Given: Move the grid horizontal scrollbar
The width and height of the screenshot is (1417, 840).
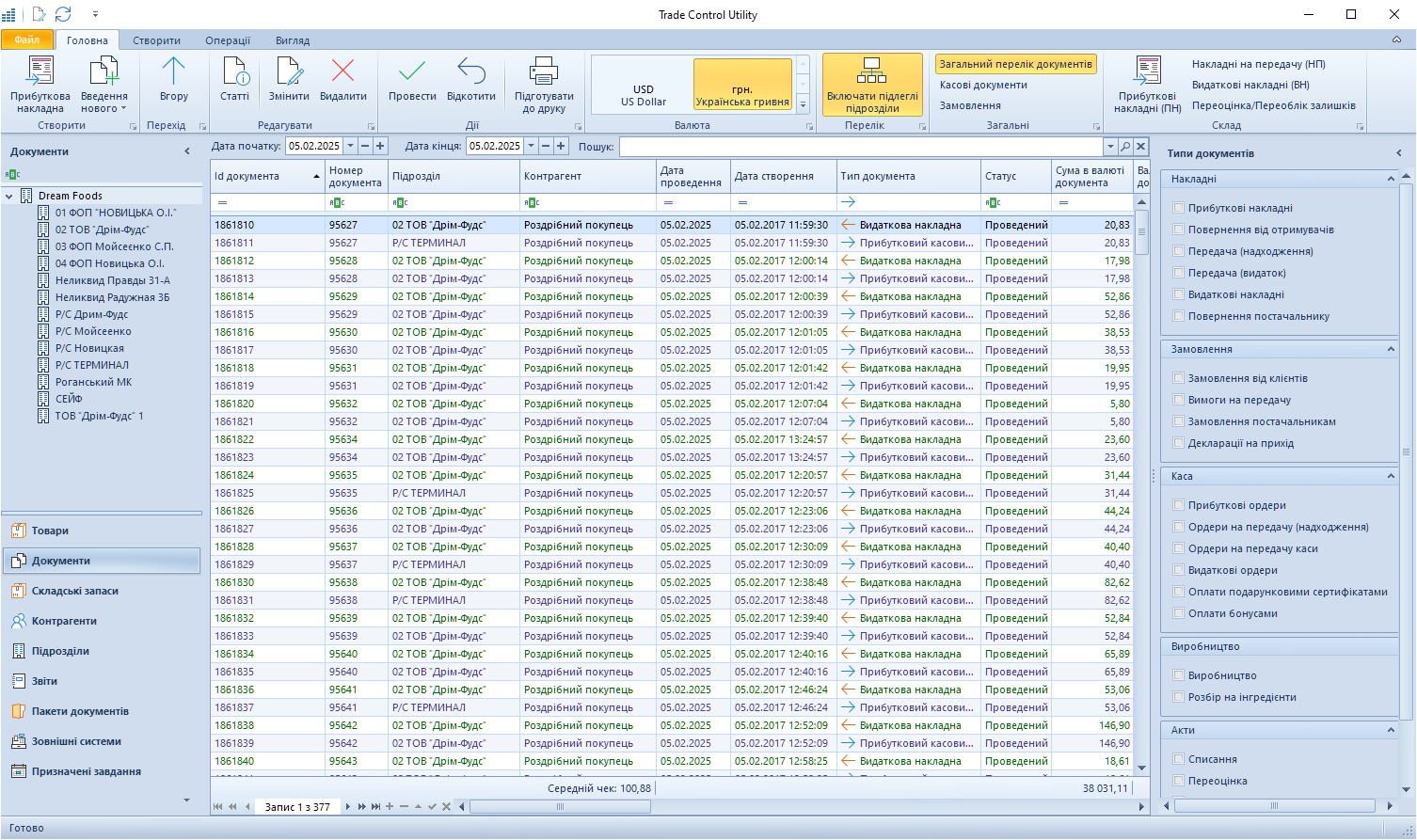Looking at the screenshot, I should [x=560, y=807].
